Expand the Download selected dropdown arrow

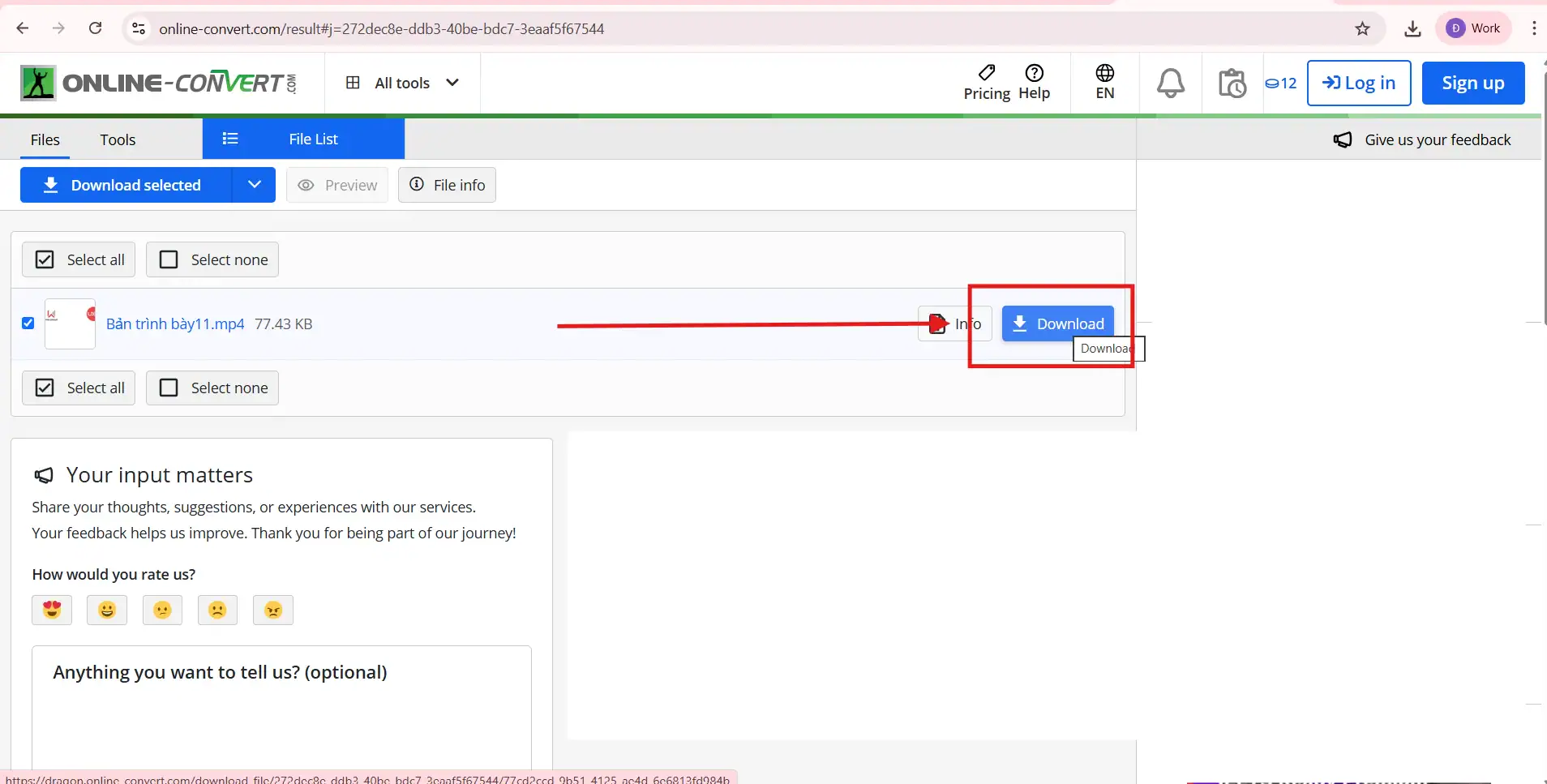[x=254, y=185]
